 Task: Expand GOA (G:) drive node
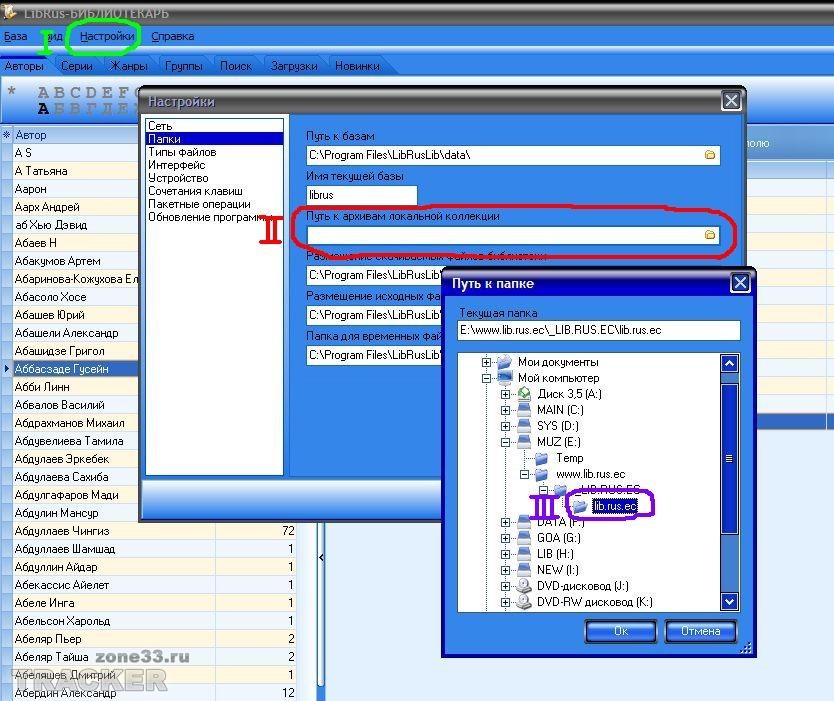click(x=505, y=538)
